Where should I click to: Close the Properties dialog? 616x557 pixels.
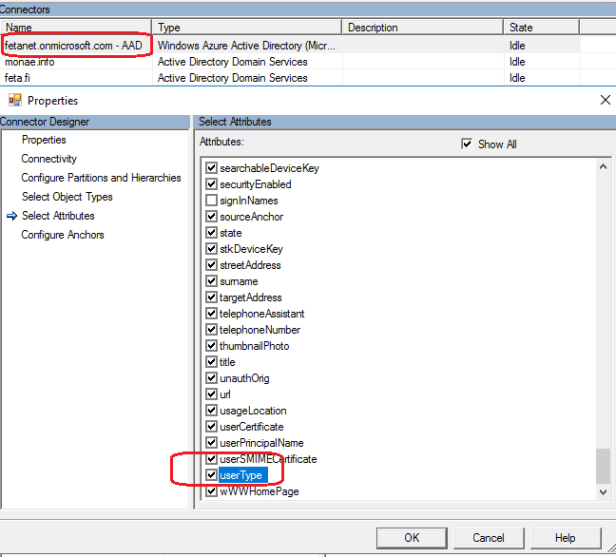(x=604, y=100)
